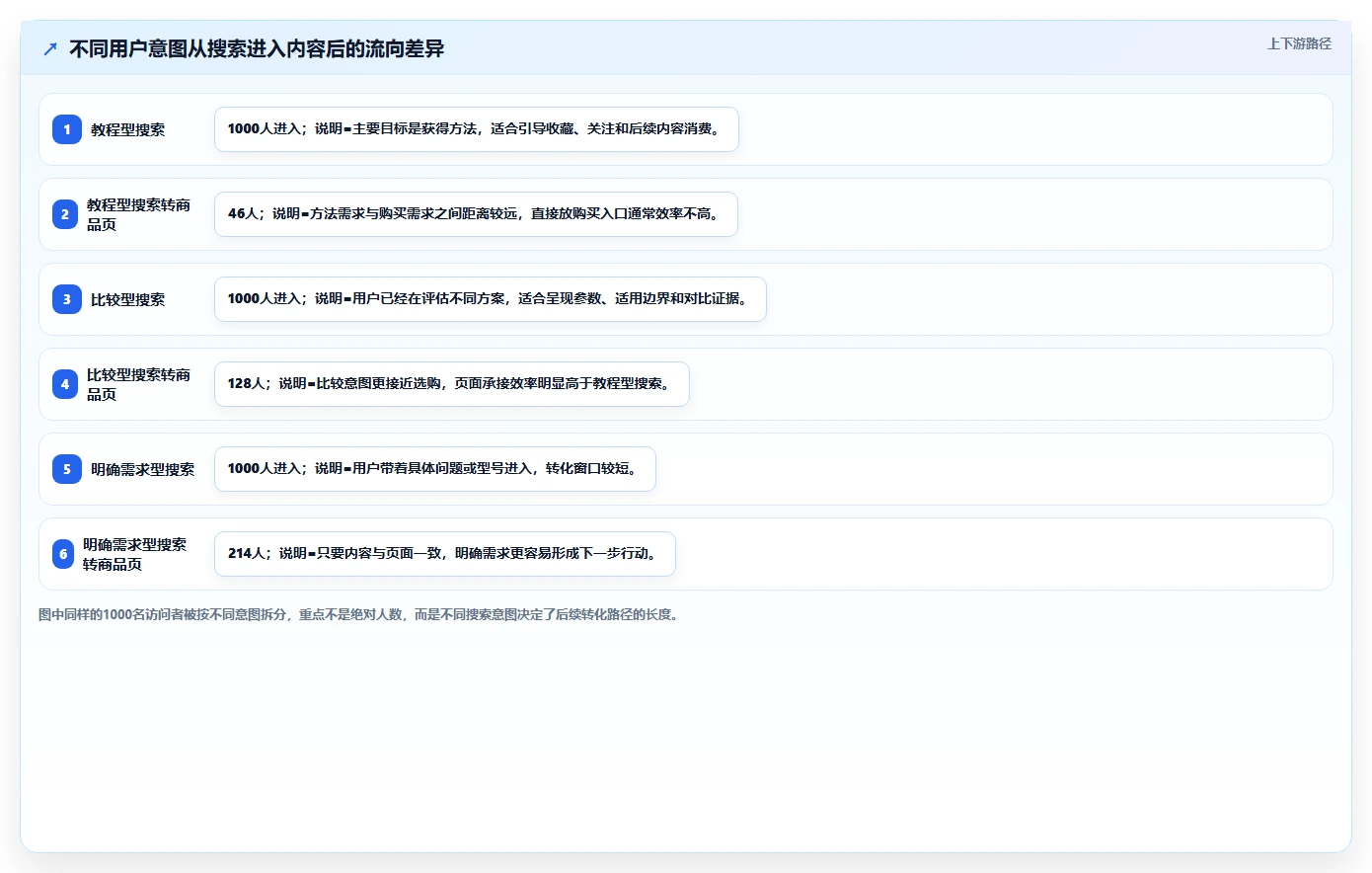The image size is (1372, 873).
Task: Click the arrow icon beside the title
Action: click(50, 48)
